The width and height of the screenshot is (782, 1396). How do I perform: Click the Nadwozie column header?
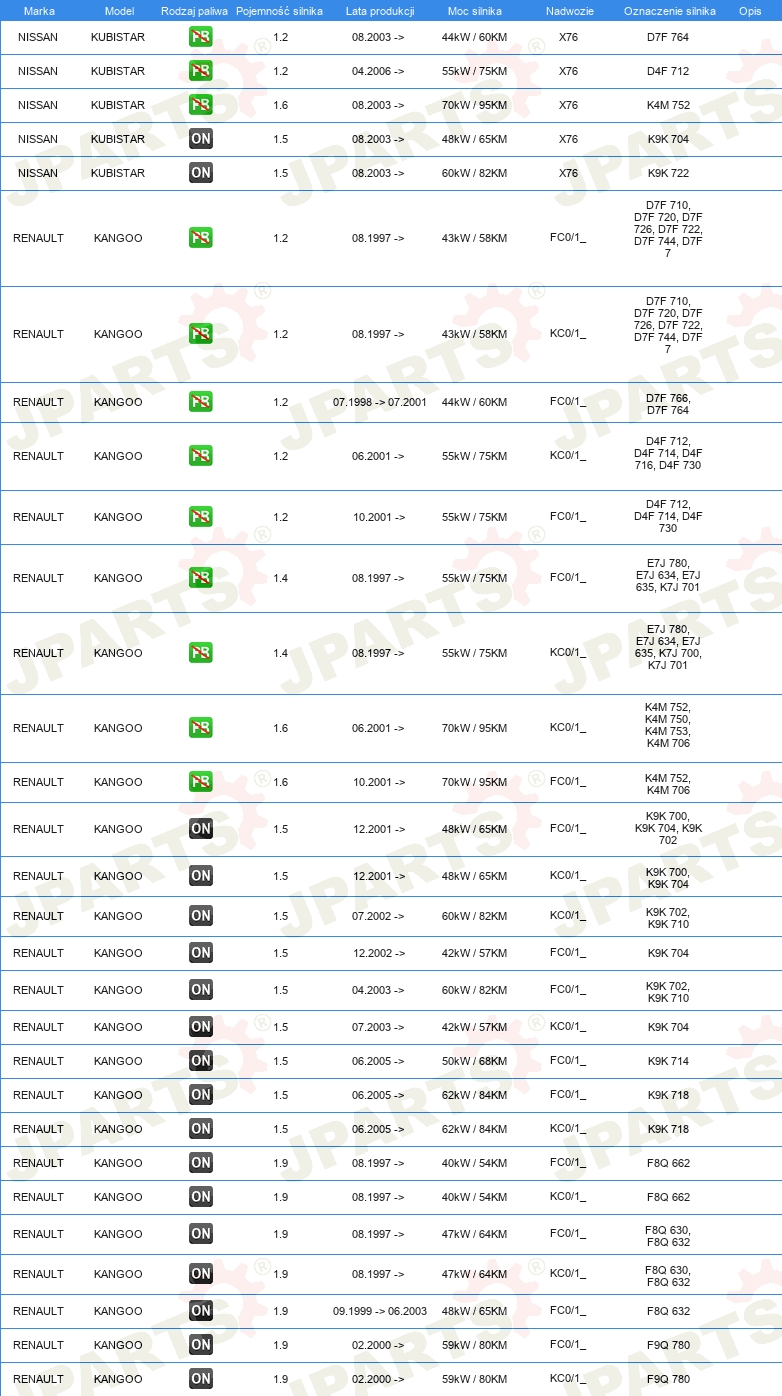click(x=568, y=11)
